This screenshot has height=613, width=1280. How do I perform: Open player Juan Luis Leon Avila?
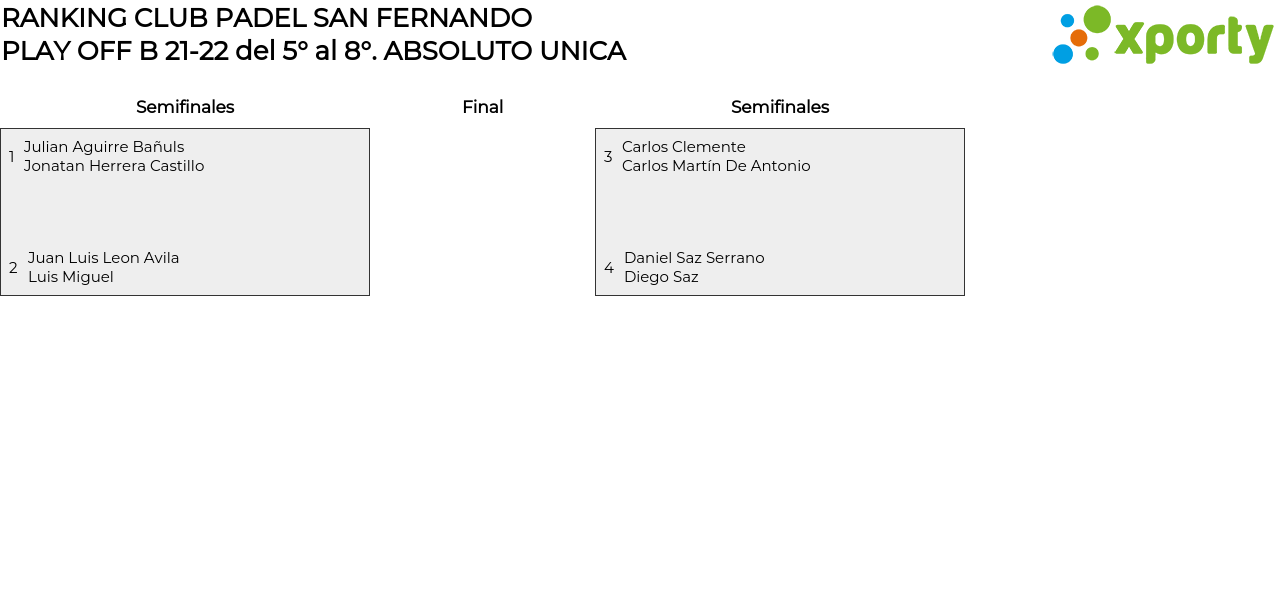[x=104, y=258]
